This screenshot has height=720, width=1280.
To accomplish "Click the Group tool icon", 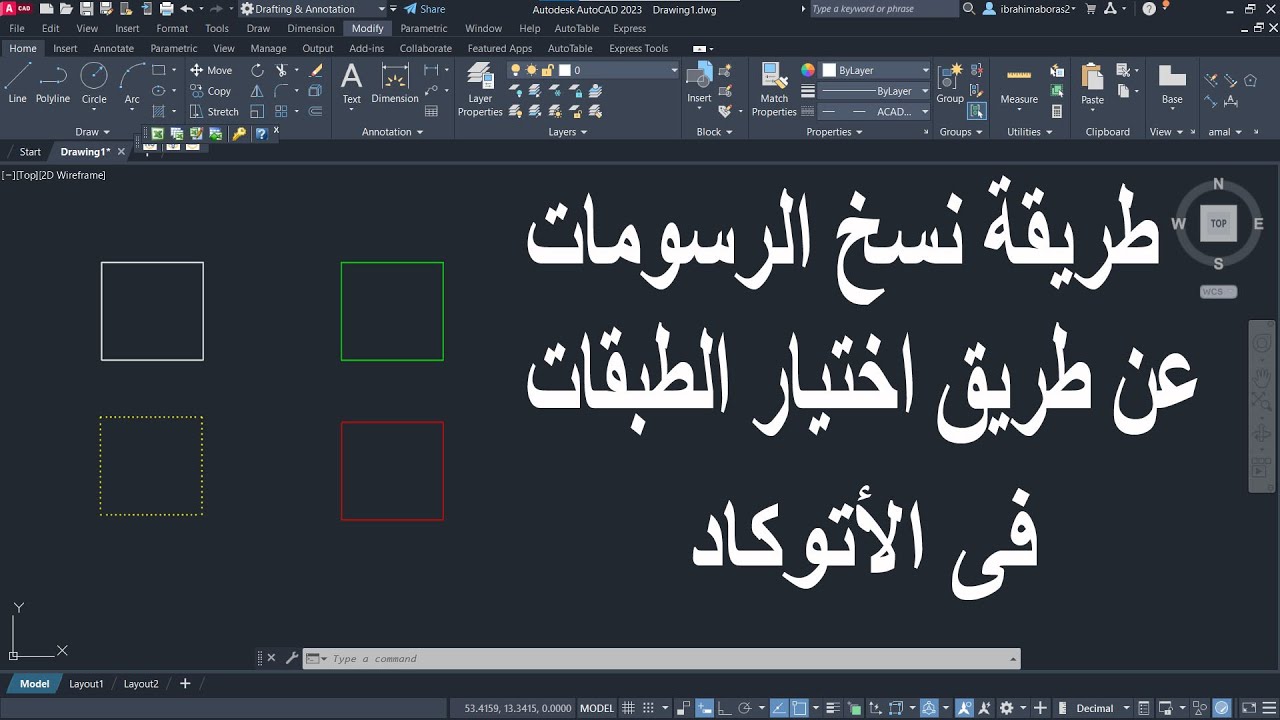I will coord(950,83).
